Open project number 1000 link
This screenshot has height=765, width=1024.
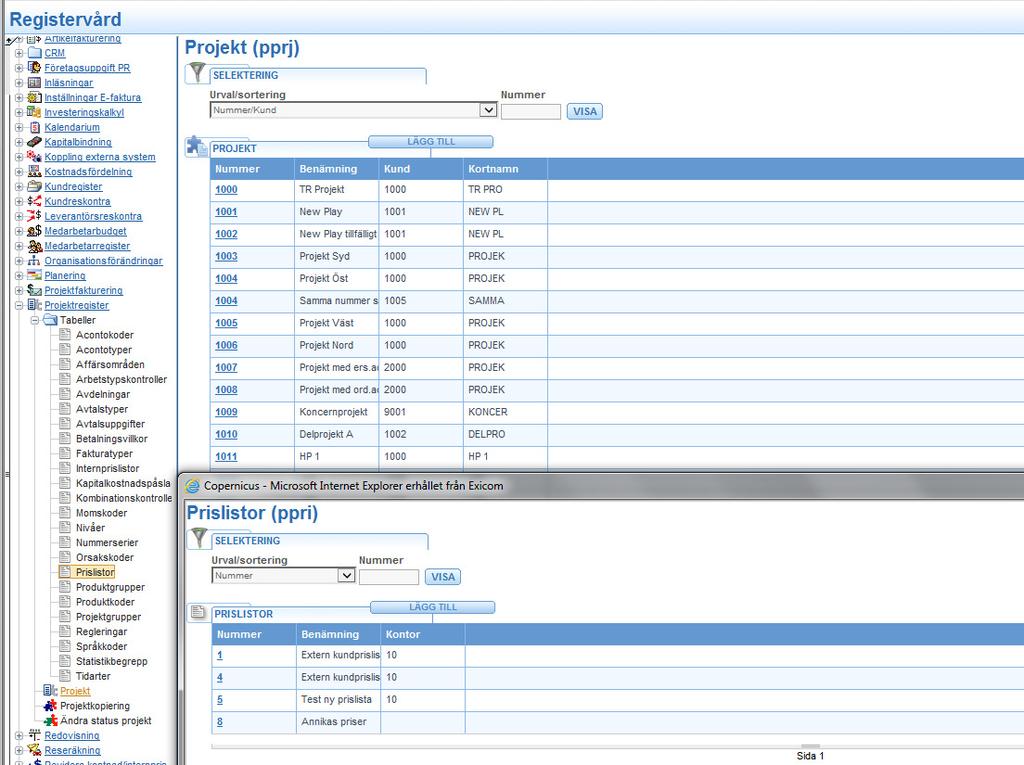point(227,189)
